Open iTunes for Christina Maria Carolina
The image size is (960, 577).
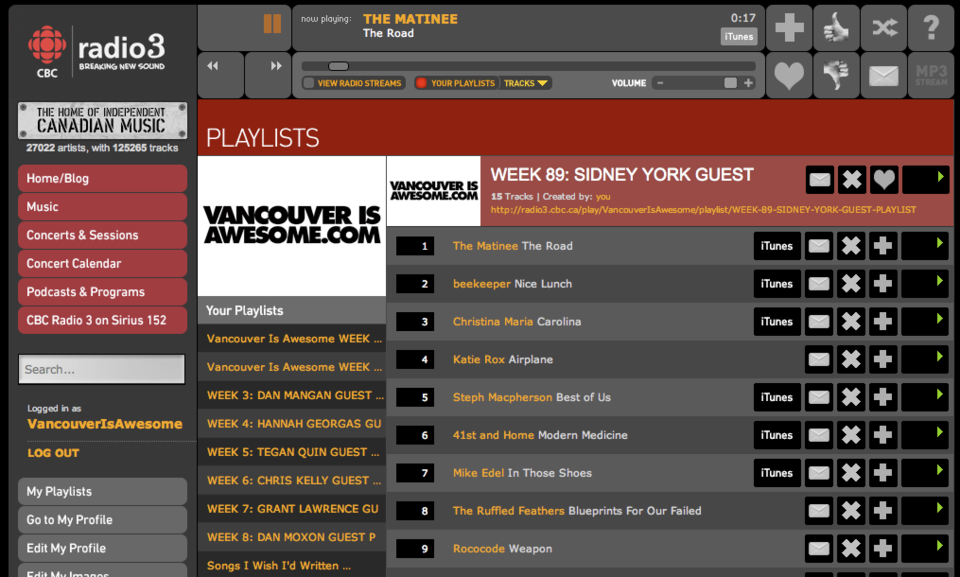(x=776, y=322)
